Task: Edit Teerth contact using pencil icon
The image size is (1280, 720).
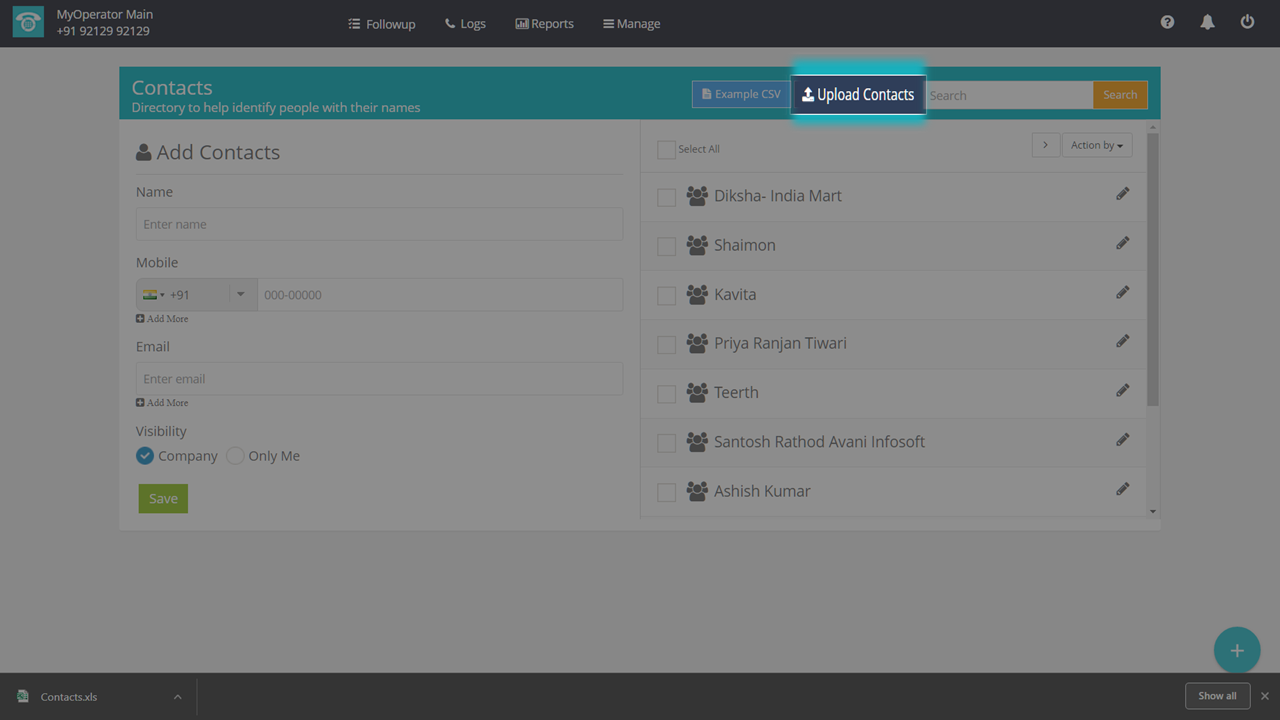Action: pos(1123,391)
